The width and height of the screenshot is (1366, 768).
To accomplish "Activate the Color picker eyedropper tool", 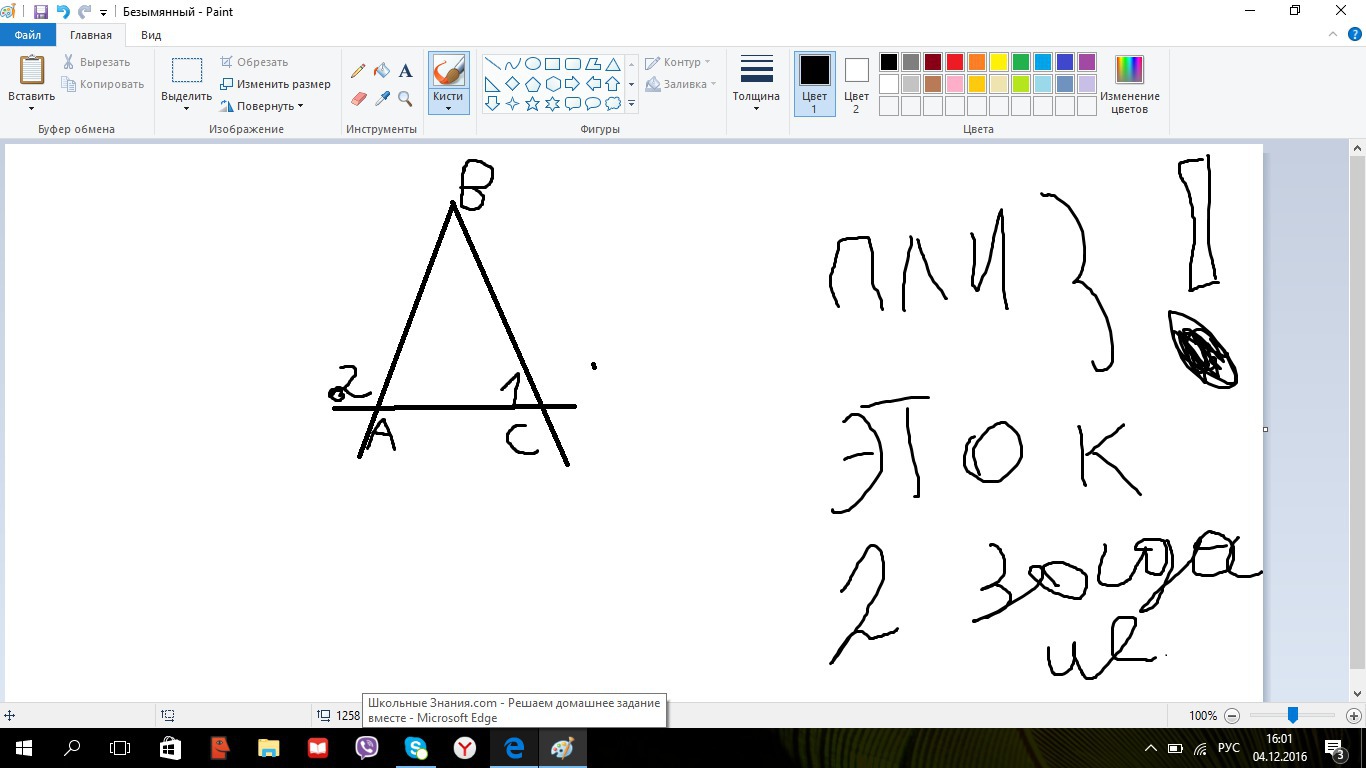I will [381, 98].
